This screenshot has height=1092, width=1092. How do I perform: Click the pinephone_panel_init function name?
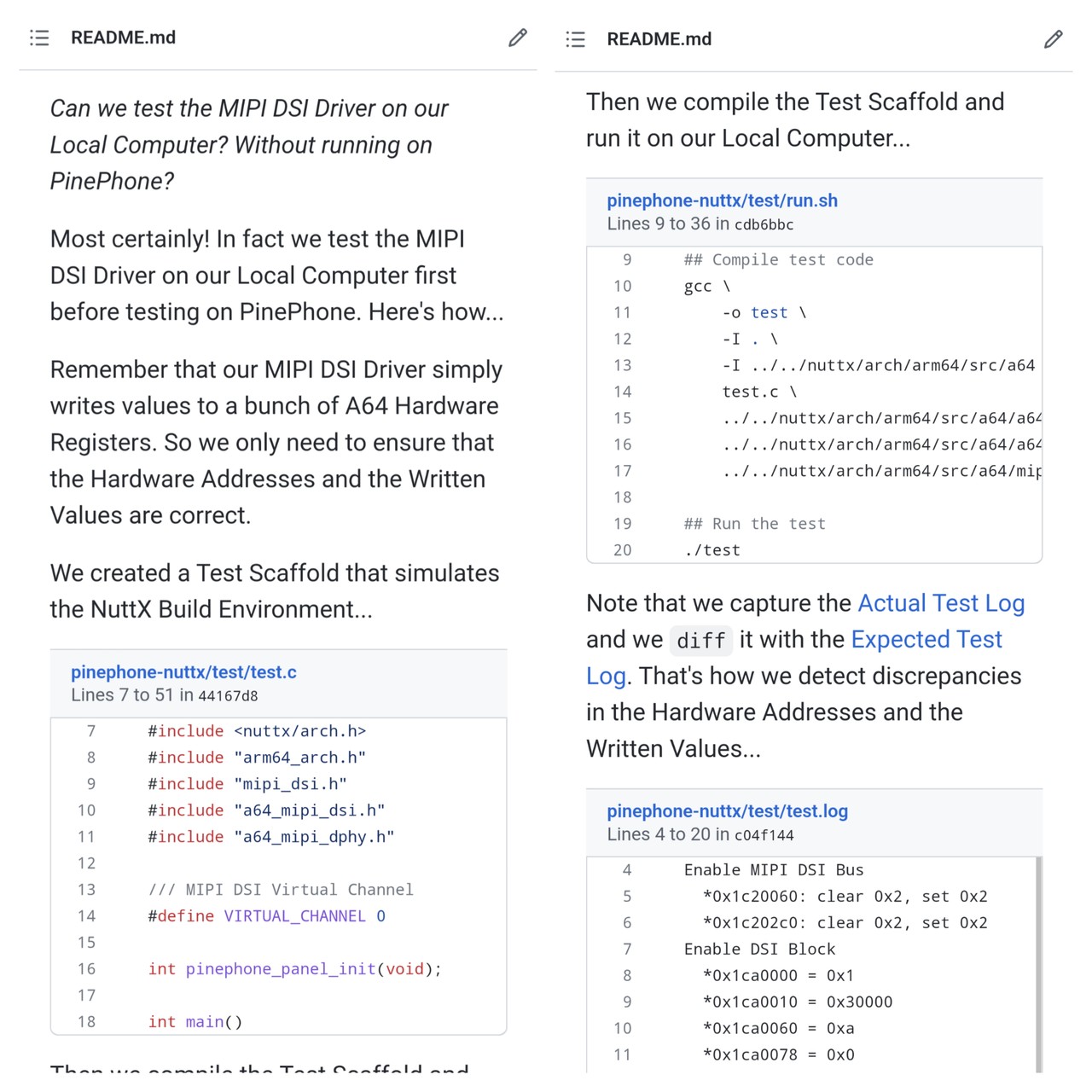click(281, 969)
